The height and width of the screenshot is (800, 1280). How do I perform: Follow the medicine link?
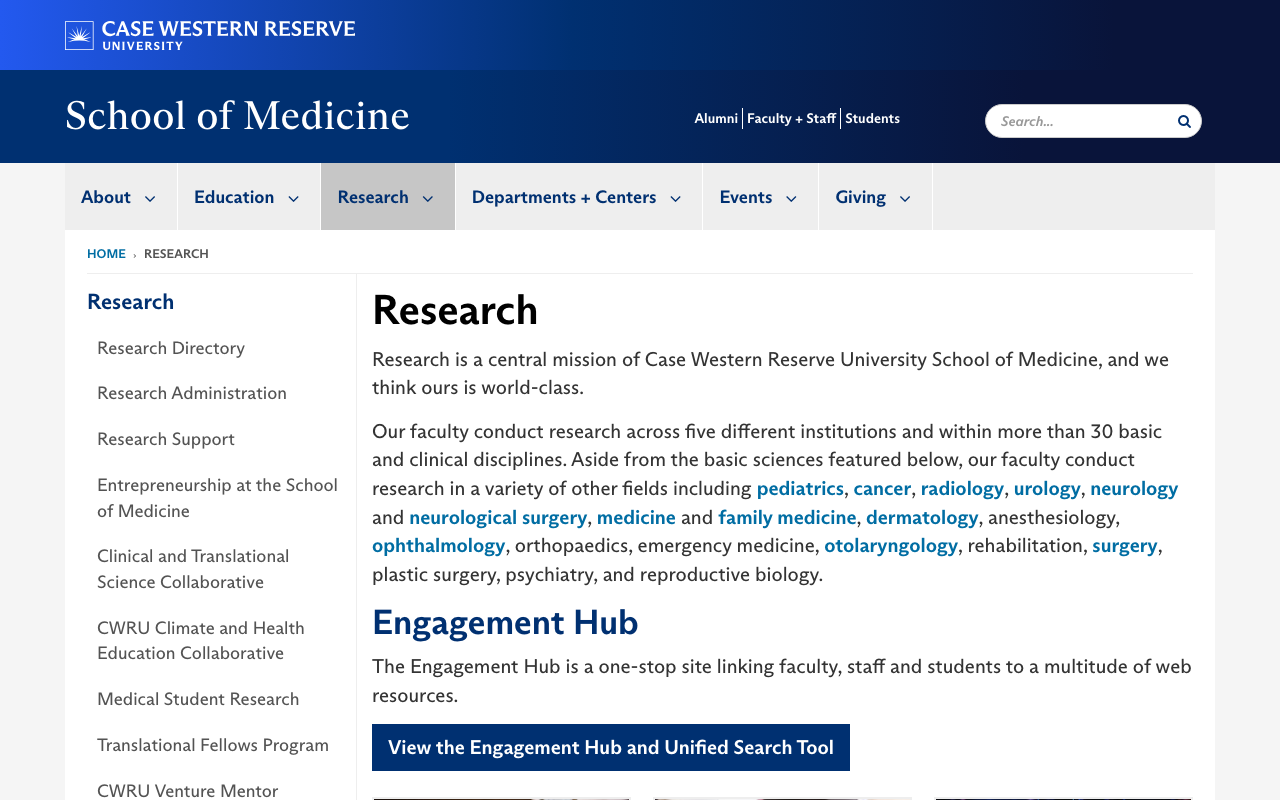coord(636,517)
